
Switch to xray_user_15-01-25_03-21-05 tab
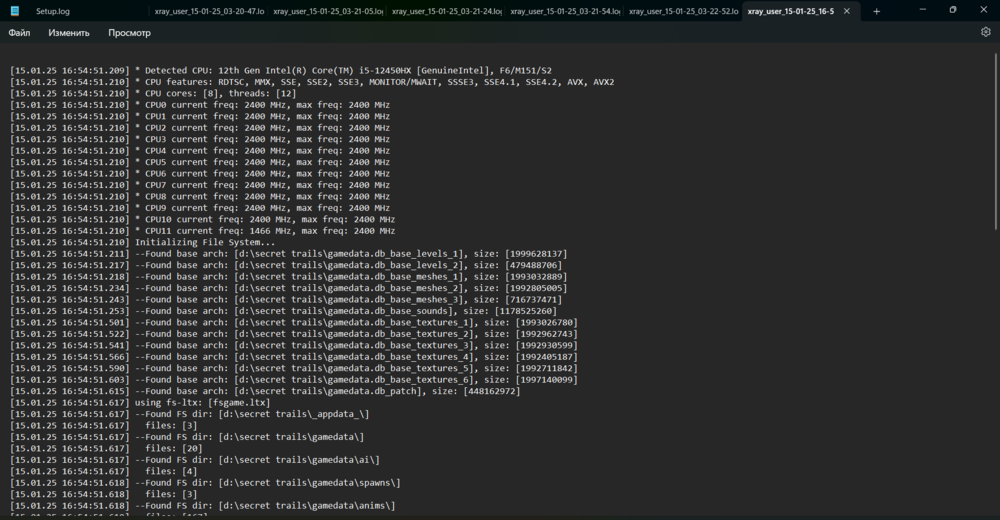pyautogui.click(x=328, y=11)
